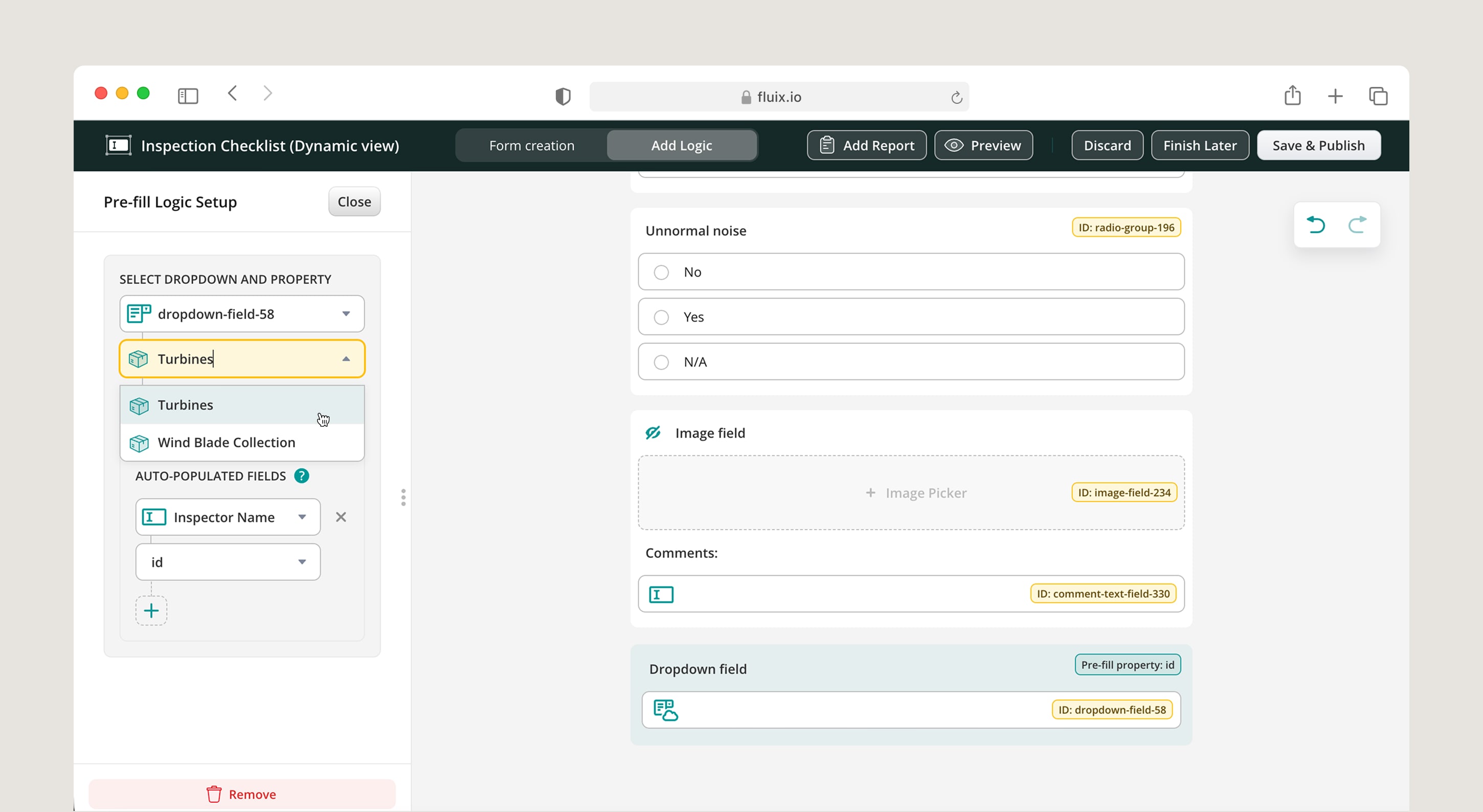The image size is (1483, 812).
Task: Open a new browser tab
Action: pos(1335,96)
